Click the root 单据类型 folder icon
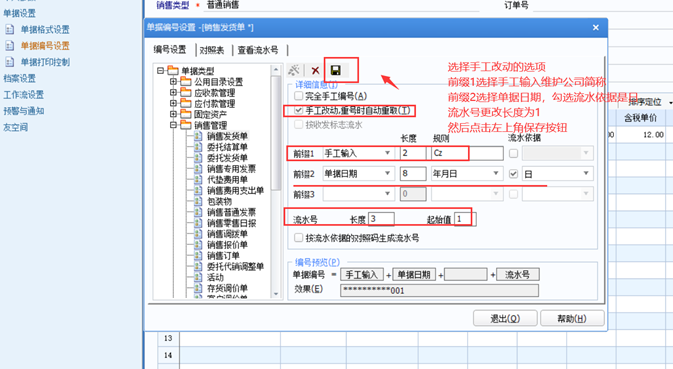 (x=173, y=70)
